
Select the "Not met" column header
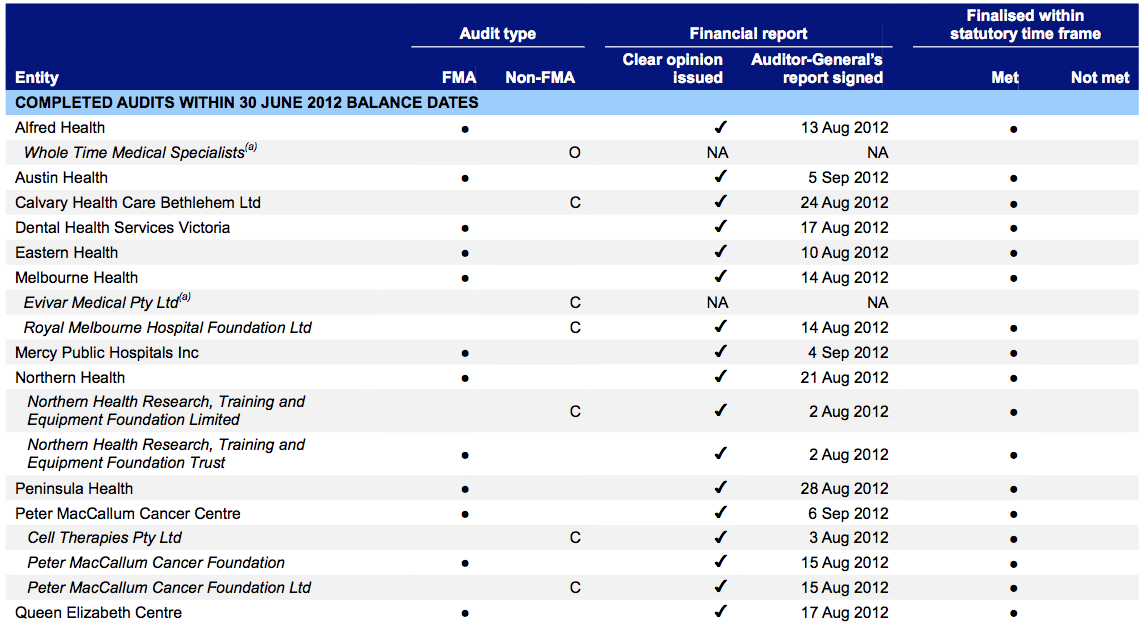[1100, 78]
